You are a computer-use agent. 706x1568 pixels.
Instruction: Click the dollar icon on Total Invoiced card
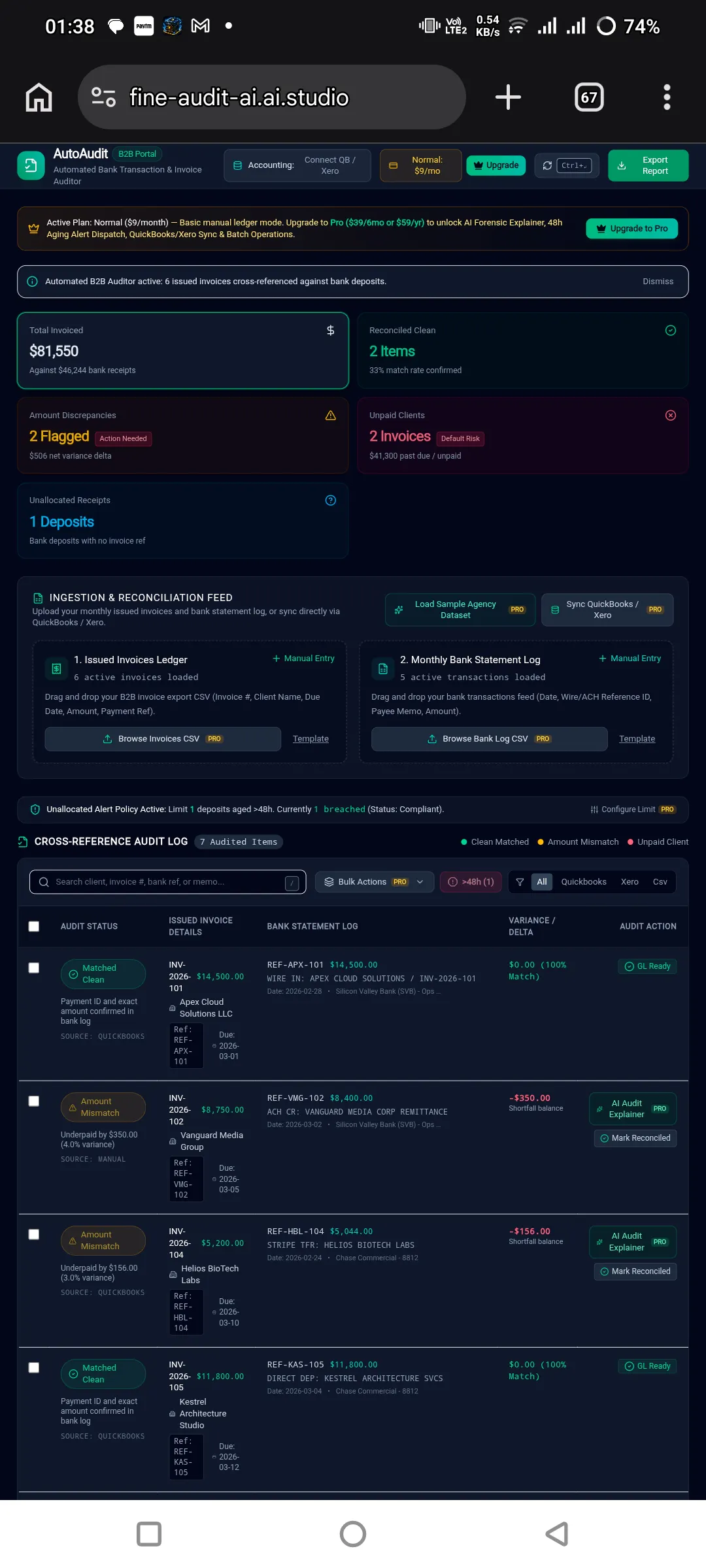331,331
